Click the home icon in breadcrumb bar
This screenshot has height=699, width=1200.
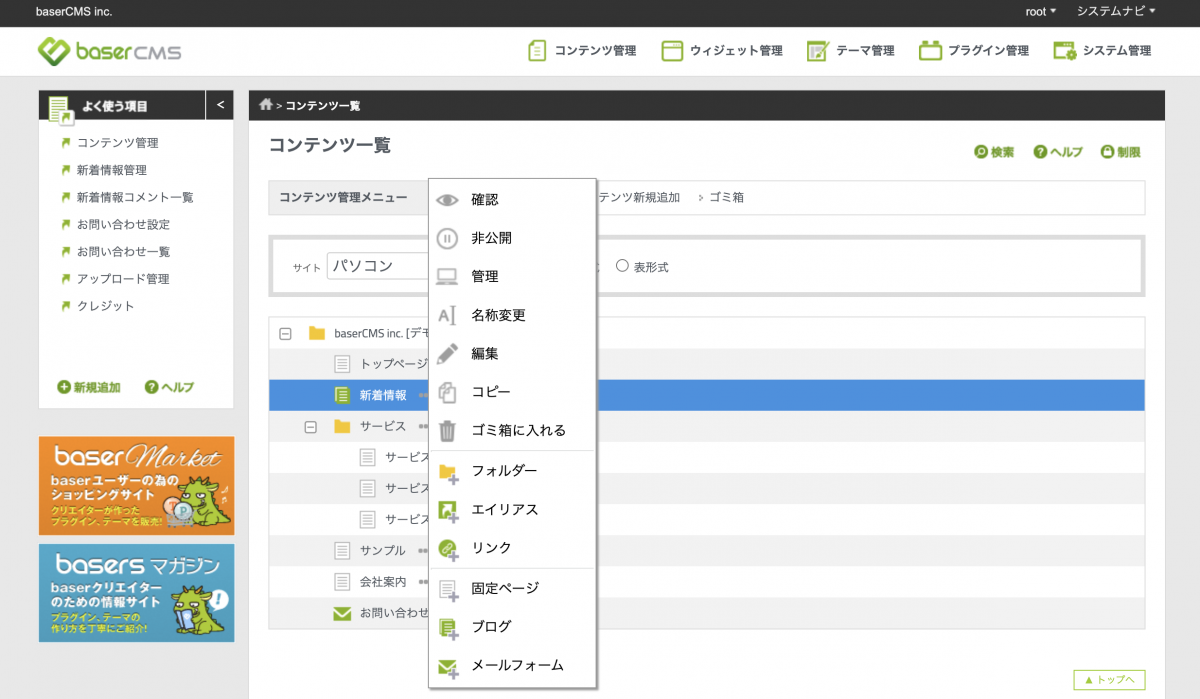(x=265, y=105)
